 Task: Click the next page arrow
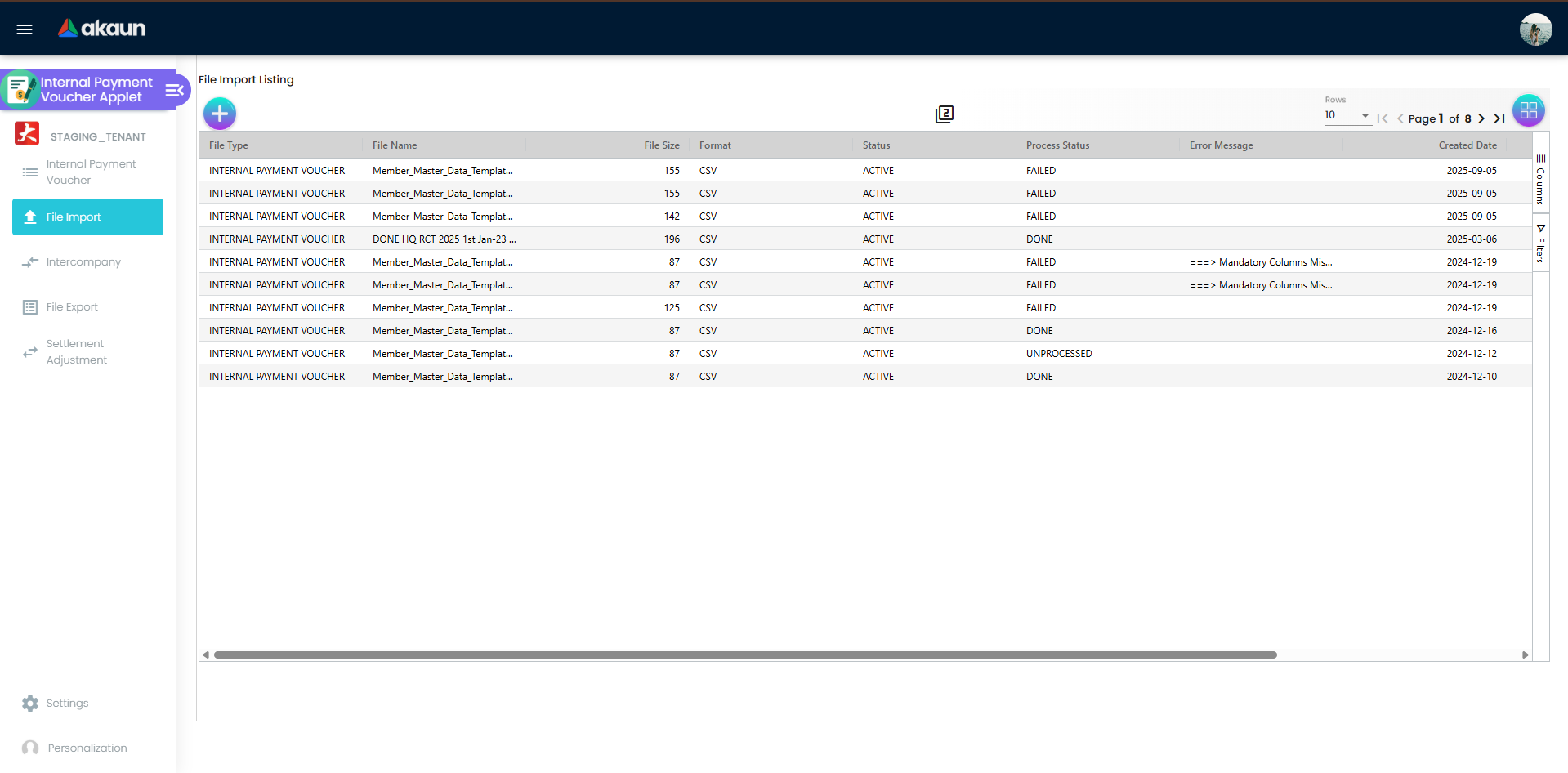(x=1481, y=118)
